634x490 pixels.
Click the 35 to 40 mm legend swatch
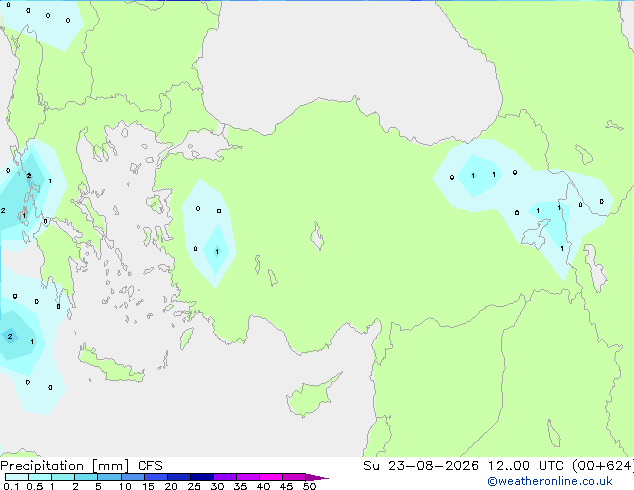click(248, 477)
